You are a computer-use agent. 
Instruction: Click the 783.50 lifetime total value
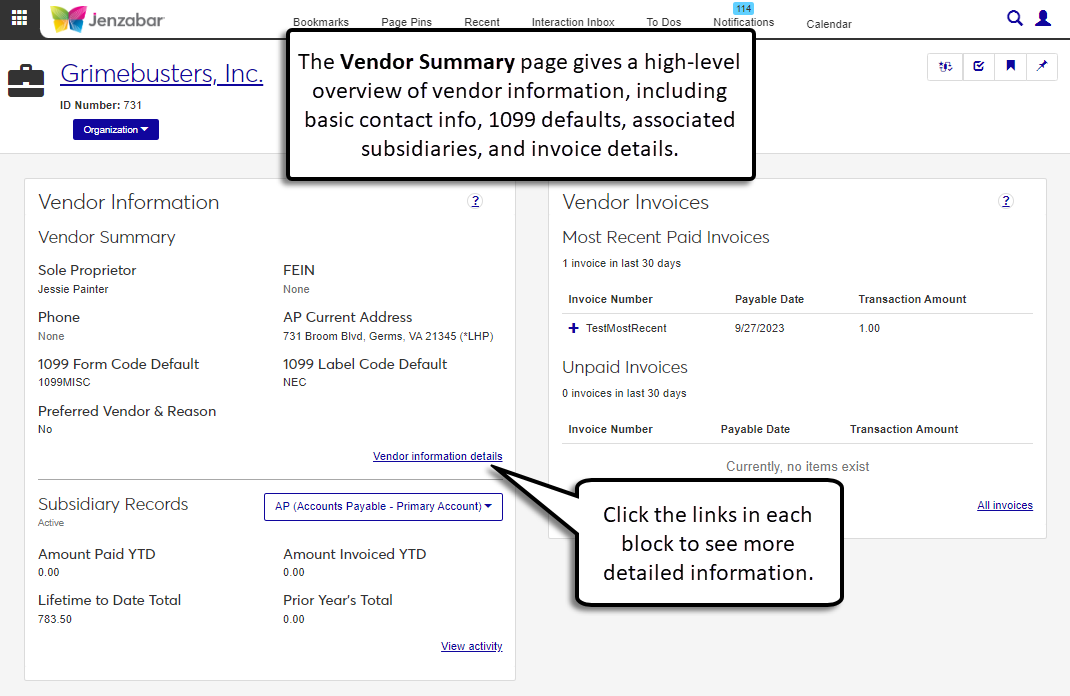click(x=55, y=620)
